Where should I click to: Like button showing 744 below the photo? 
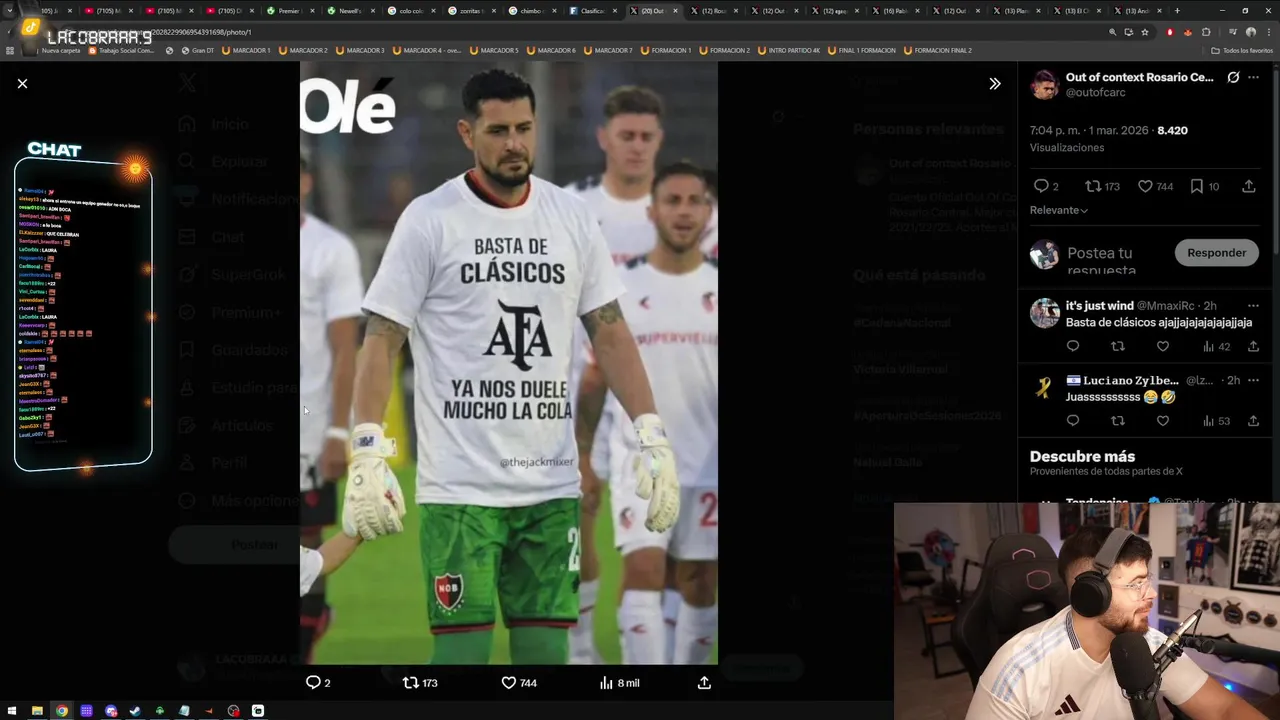click(x=519, y=682)
